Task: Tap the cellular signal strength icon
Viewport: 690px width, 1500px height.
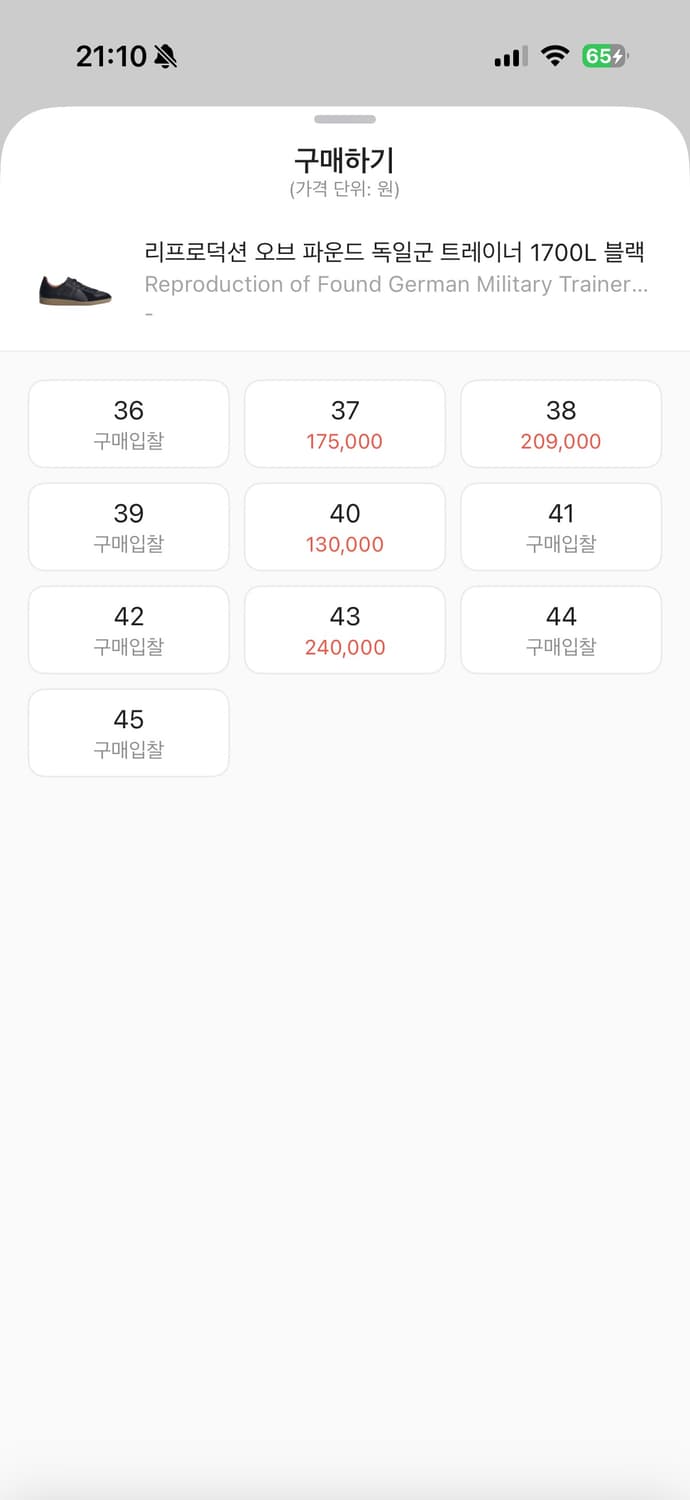Action: (x=508, y=56)
